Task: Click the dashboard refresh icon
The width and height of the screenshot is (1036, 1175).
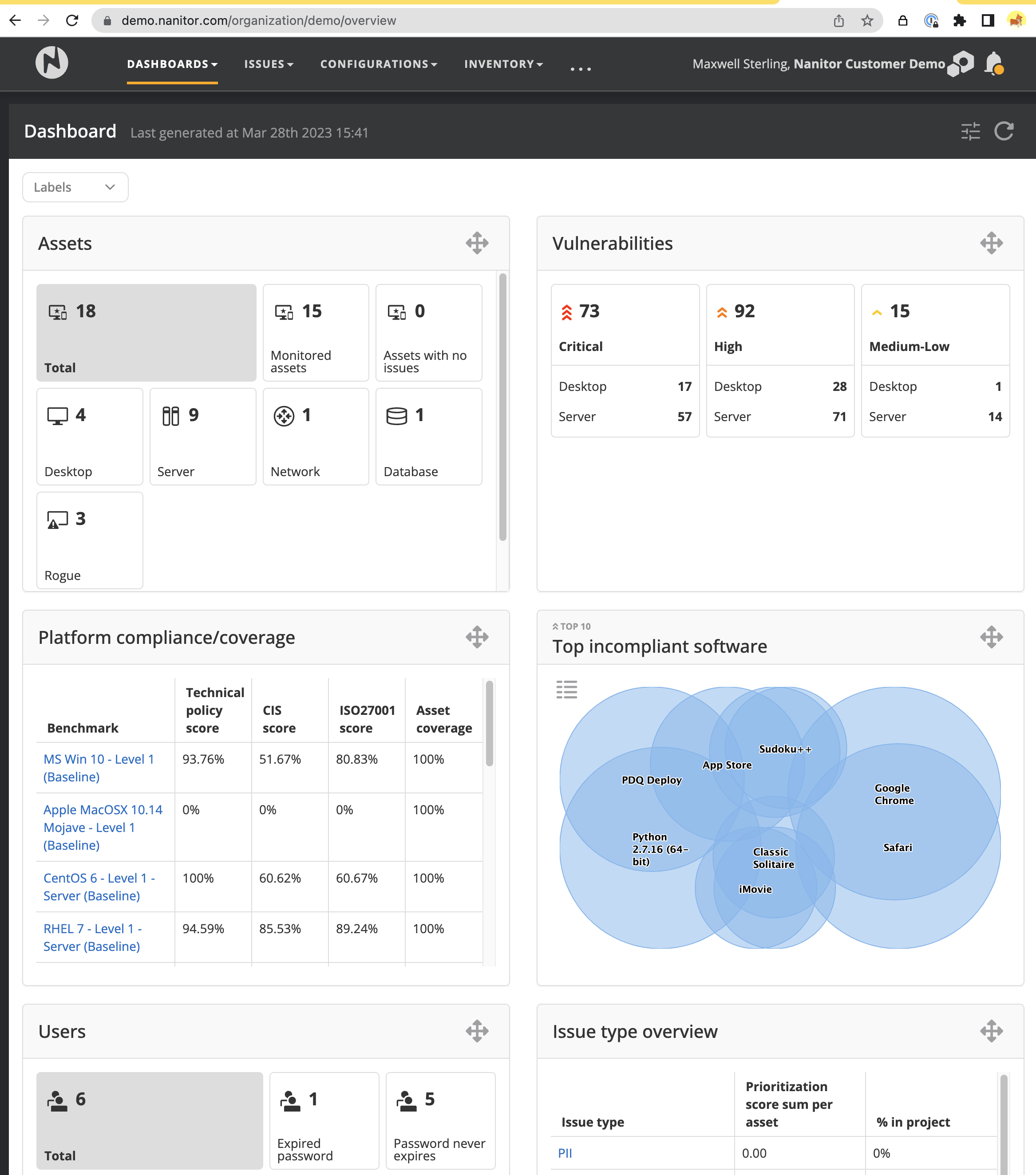Action: coord(1004,131)
